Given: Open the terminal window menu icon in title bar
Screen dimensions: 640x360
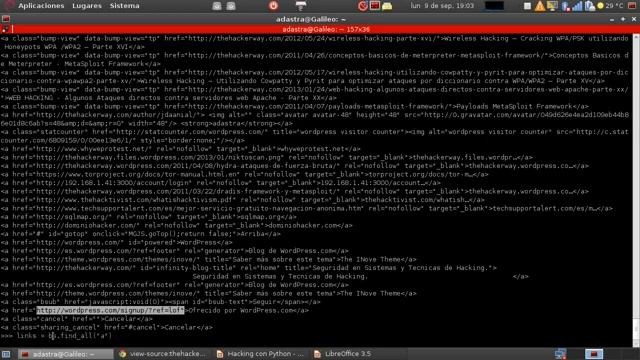Looking at the screenshot, I should point(6,19).
